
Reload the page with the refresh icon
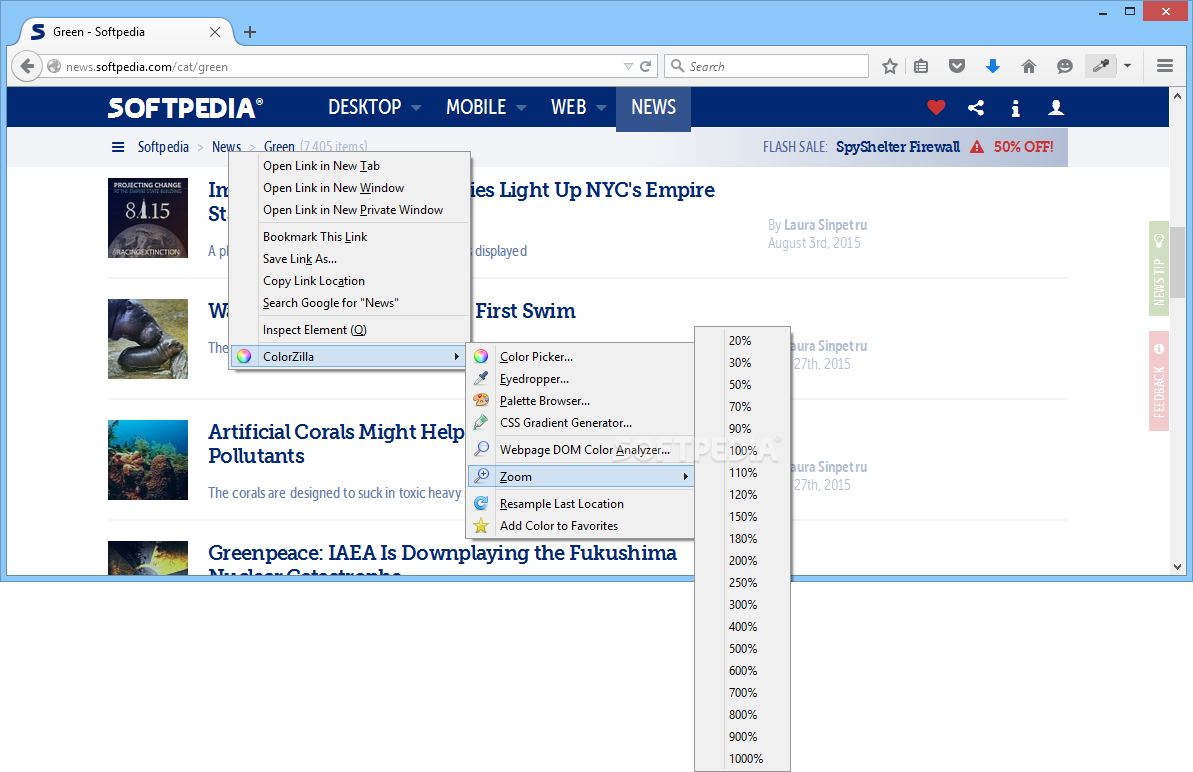point(646,66)
